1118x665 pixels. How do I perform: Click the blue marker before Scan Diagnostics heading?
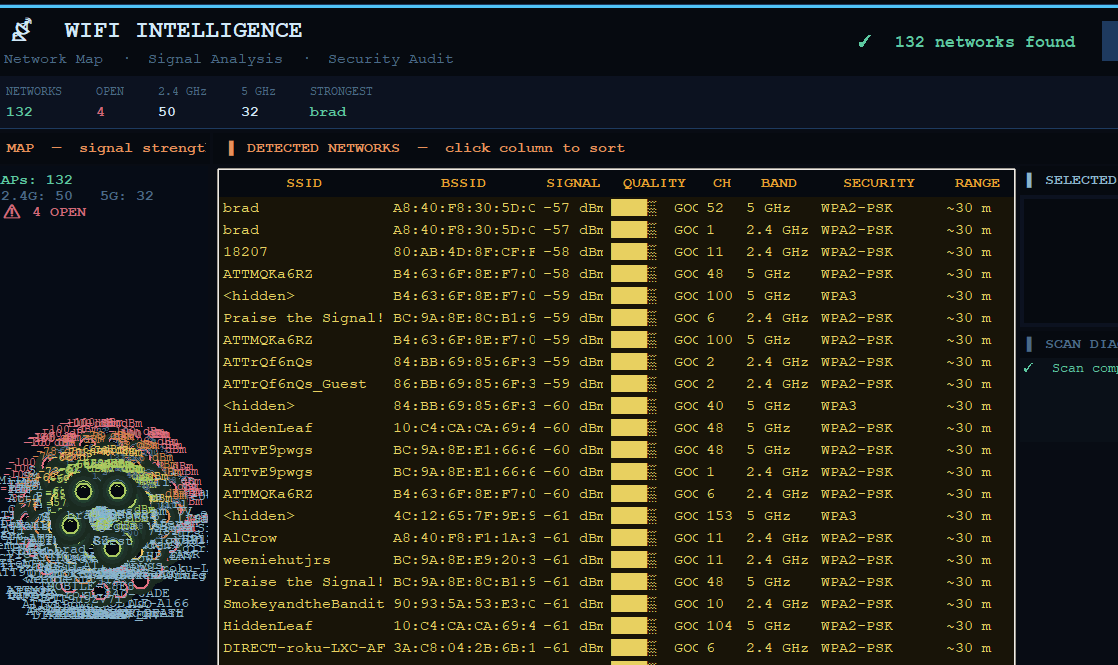point(1029,344)
